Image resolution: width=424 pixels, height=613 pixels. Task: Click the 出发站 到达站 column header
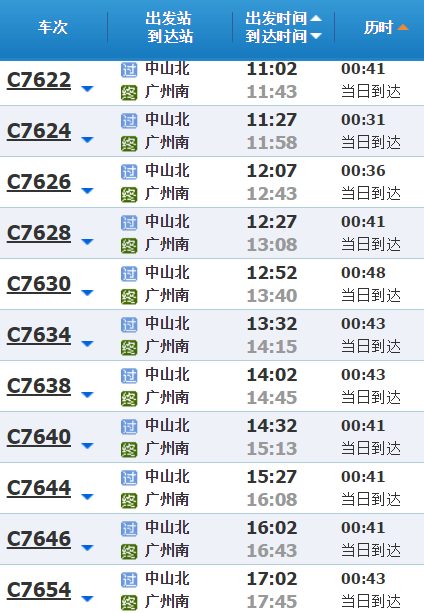click(169, 27)
